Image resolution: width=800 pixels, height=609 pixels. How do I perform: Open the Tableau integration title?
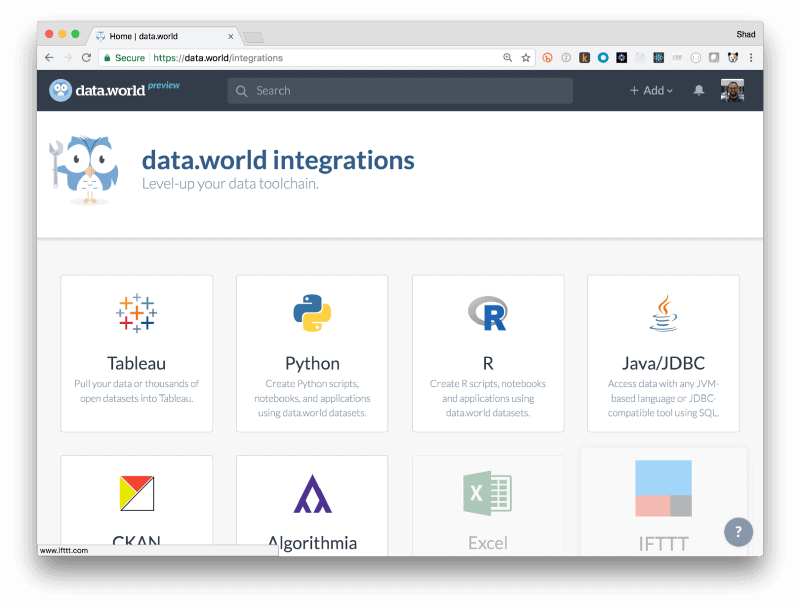coord(136,363)
